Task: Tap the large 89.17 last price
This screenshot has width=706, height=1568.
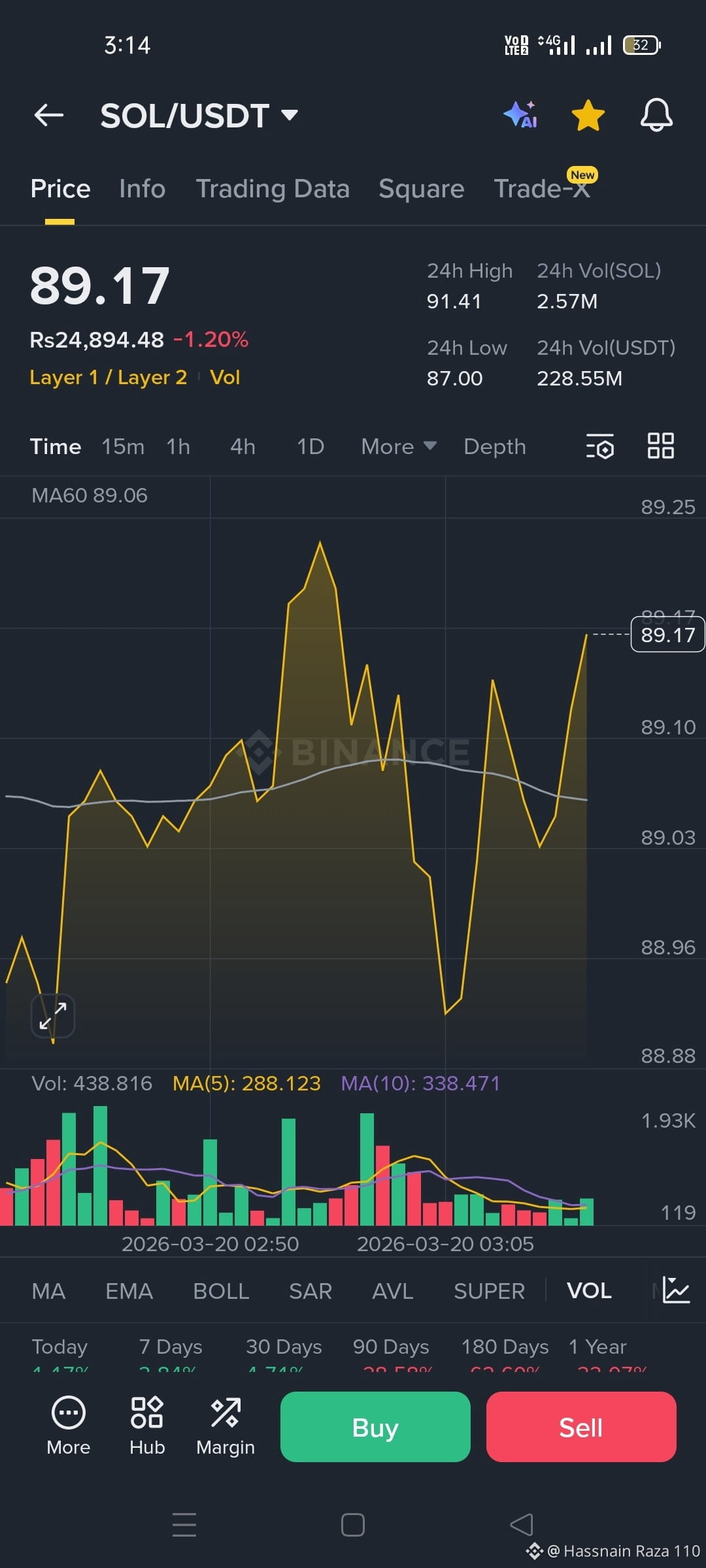Action: click(x=100, y=286)
